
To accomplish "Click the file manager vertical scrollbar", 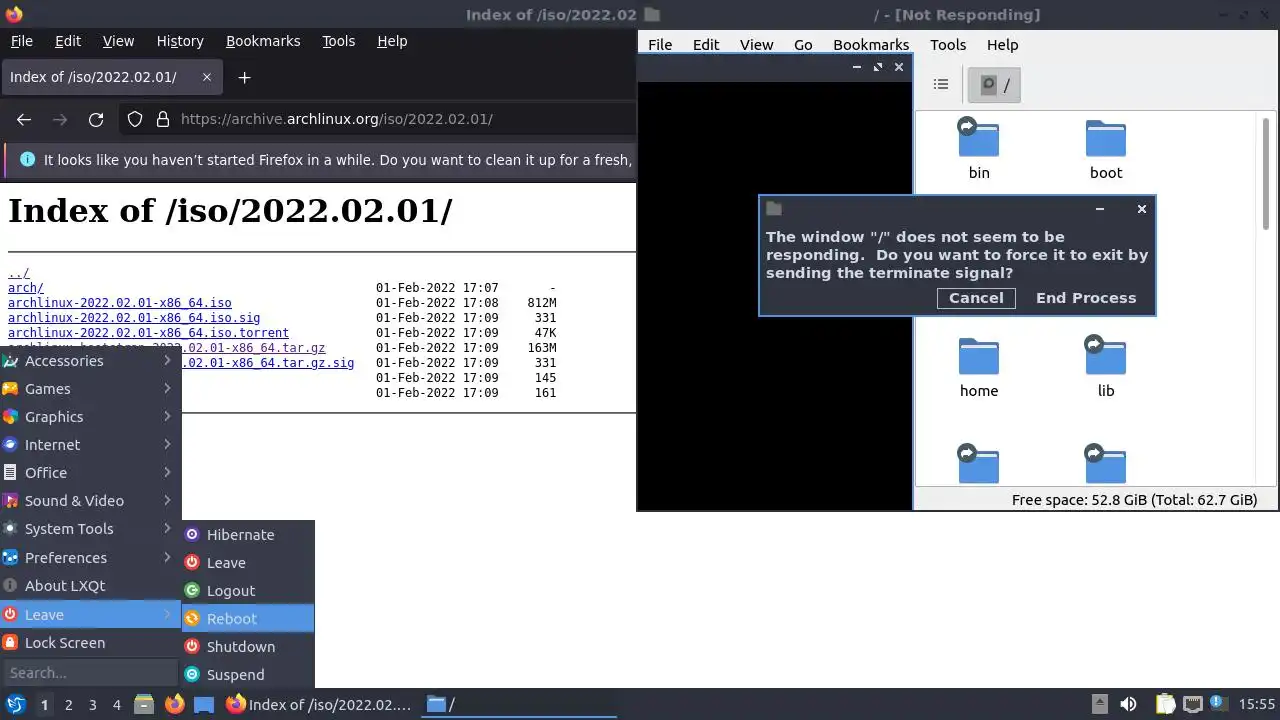I will tap(1265, 176).
